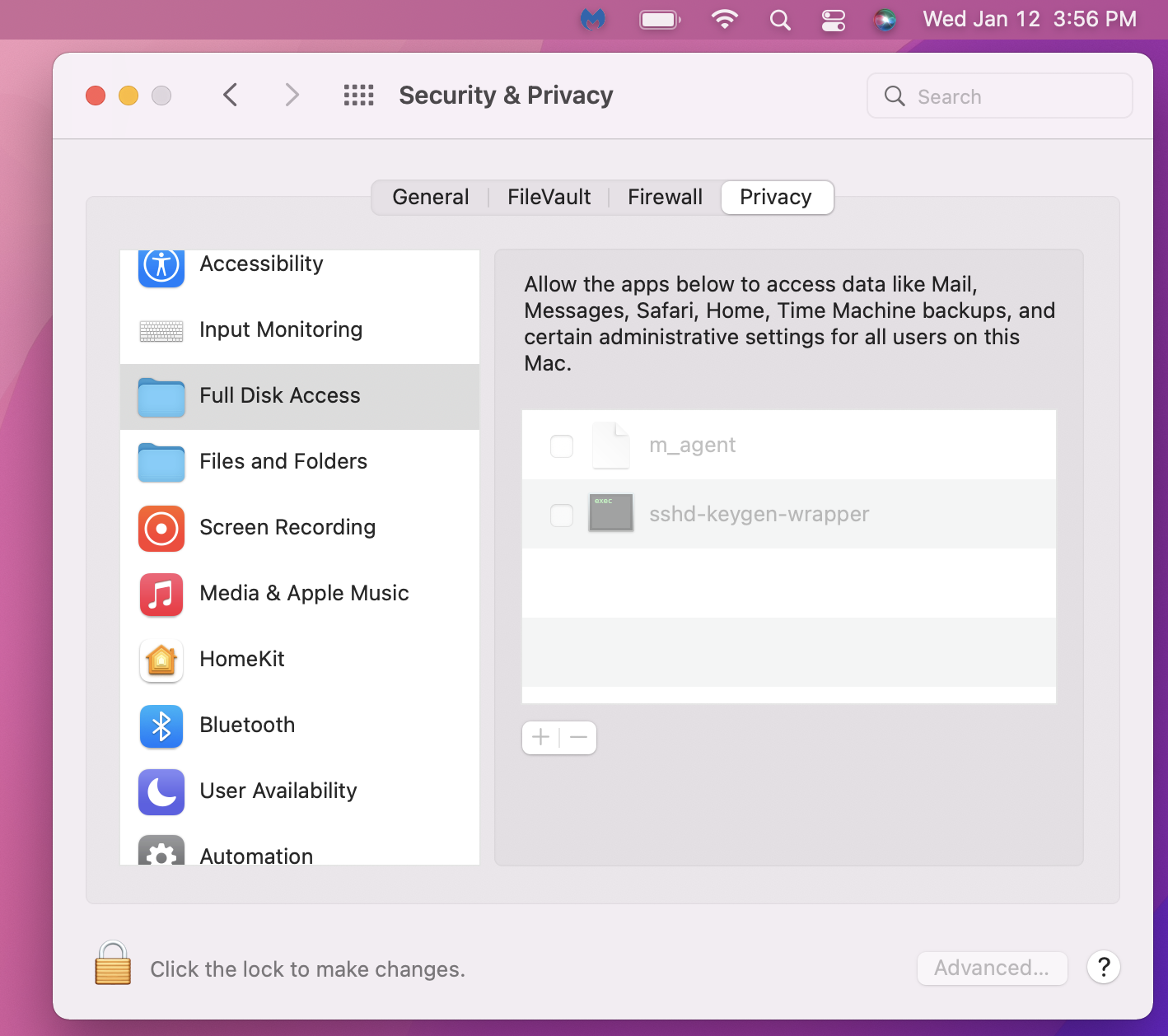Open the help question mark button
1168x1036 pixels.
pyautogui.click(x=1103, y=967)
